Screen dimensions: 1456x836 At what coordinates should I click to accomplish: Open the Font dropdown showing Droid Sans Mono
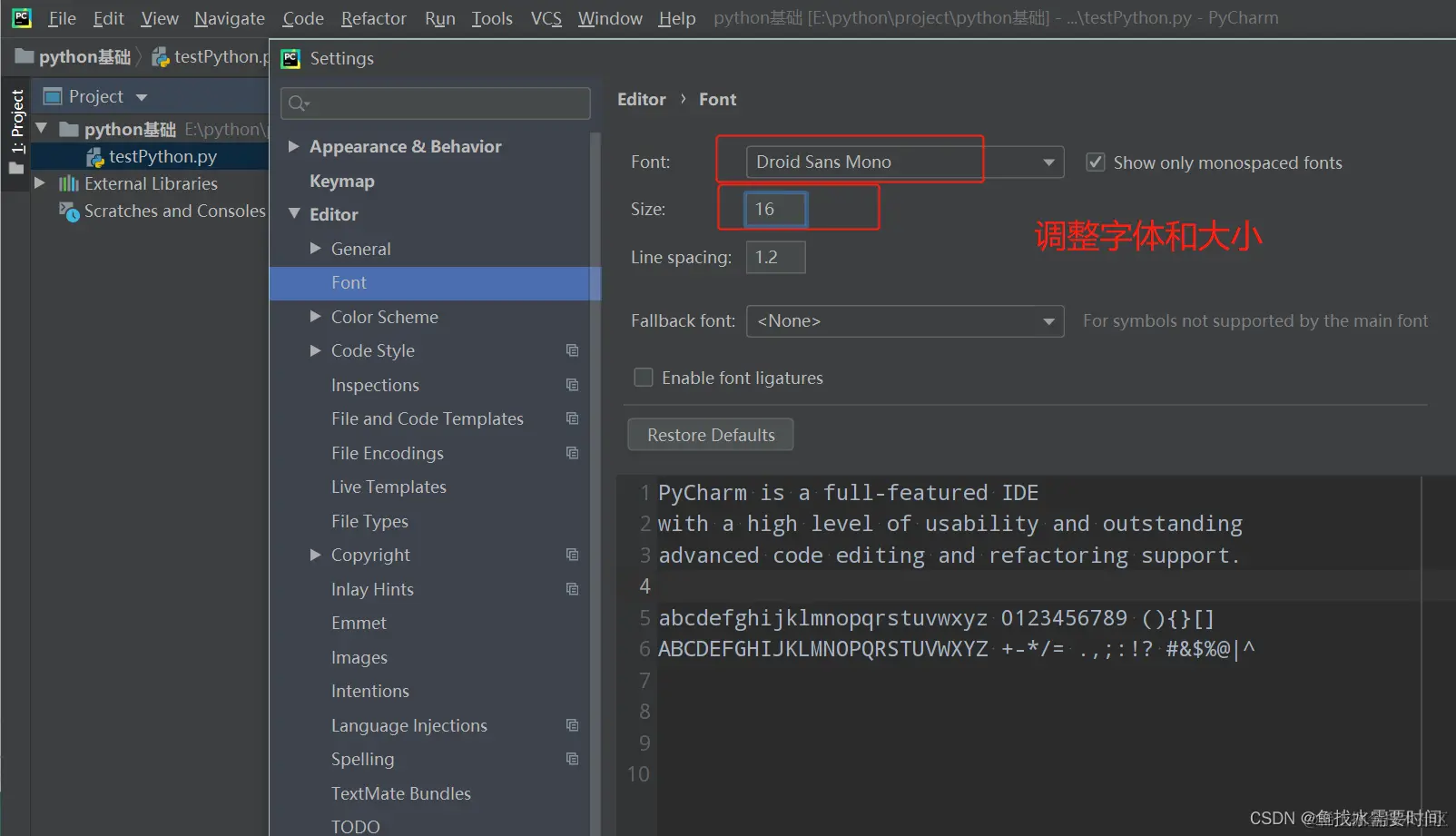pyautogui.click(x=905, y=162)
